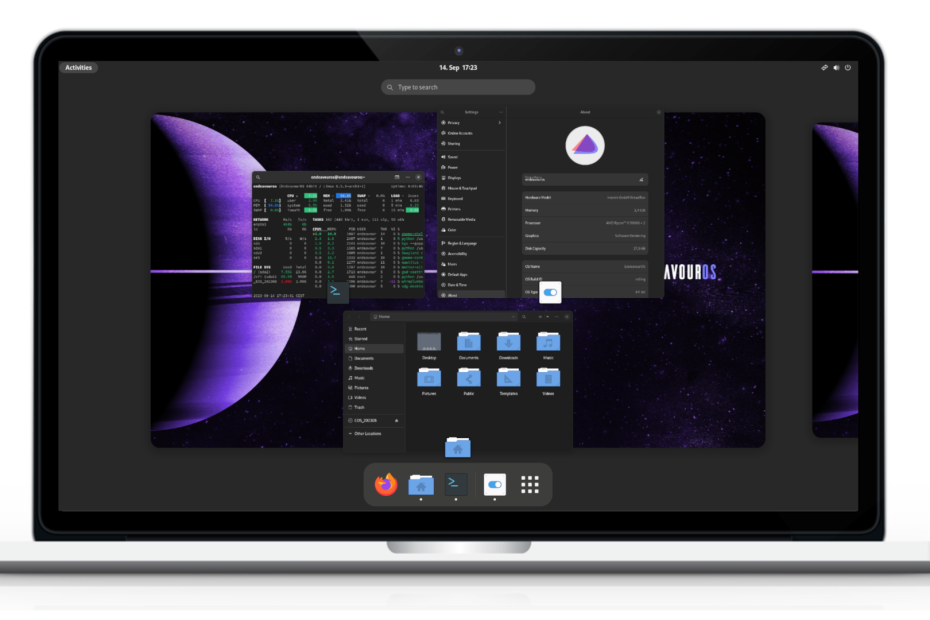930x620 pixels.
Task: Show the applications grid
Action: (530, 485)
